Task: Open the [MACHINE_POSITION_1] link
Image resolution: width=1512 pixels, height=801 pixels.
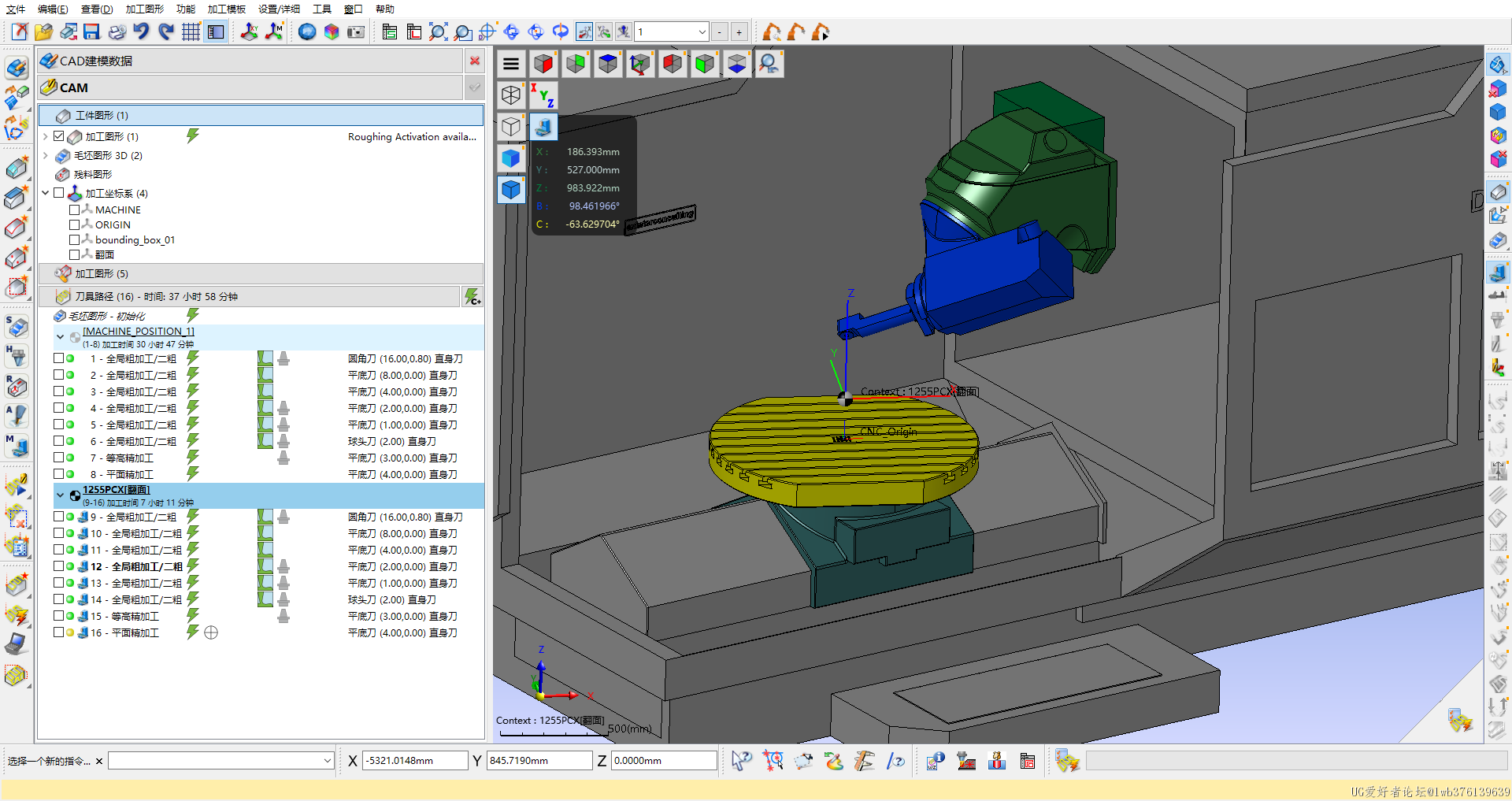Action: [x=139, y=332]
